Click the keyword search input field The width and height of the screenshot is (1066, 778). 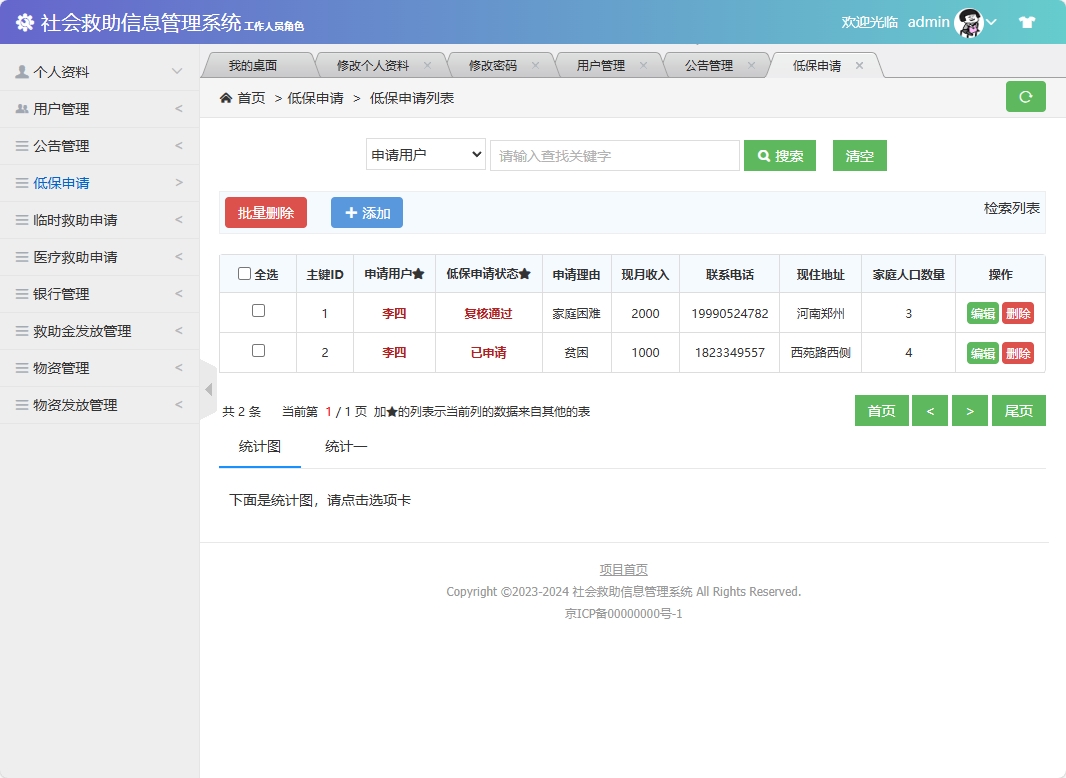[614, 155]
